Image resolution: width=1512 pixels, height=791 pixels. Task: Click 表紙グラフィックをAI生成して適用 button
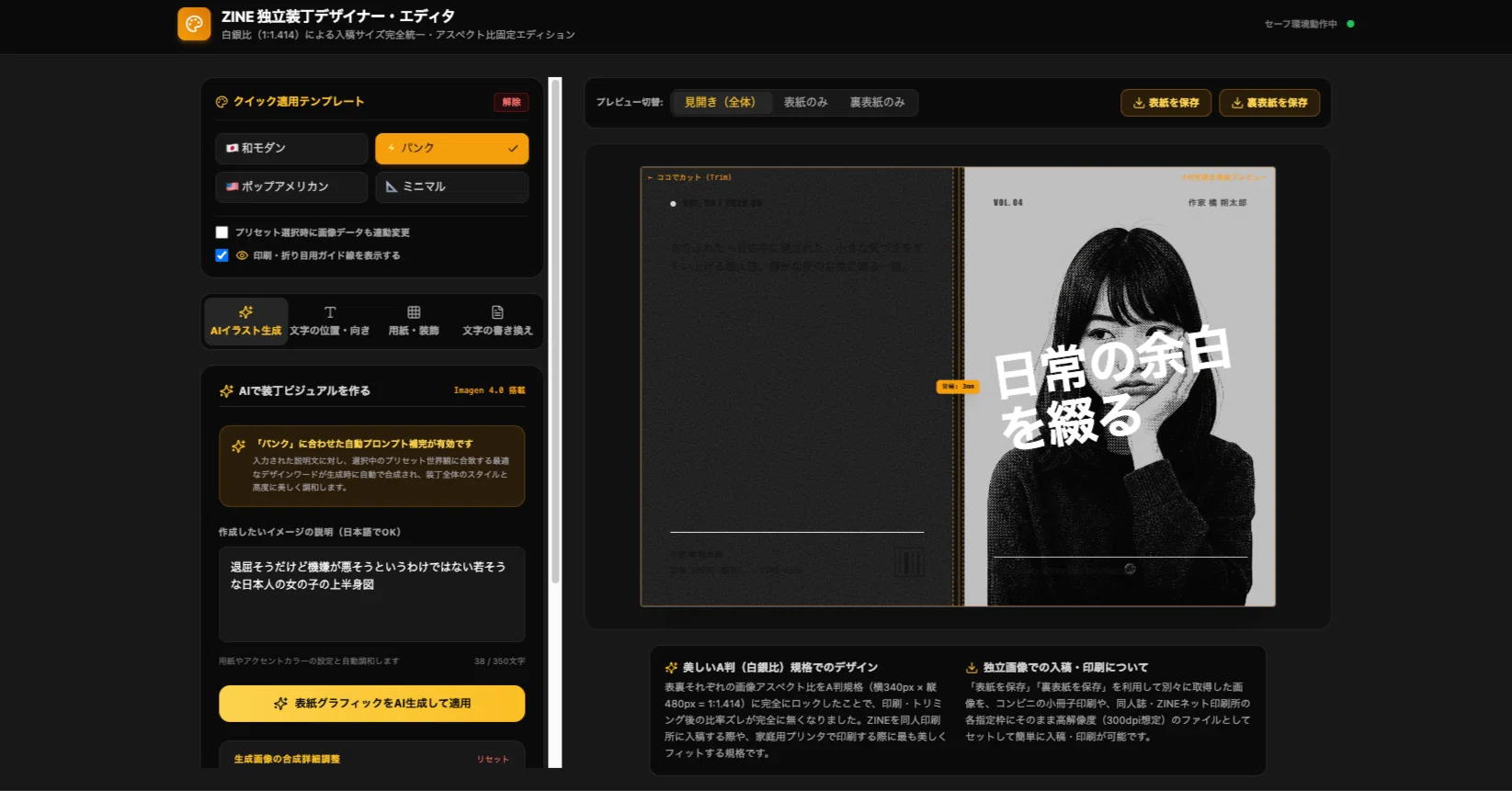pyautogui.click(x=372, y=704)
